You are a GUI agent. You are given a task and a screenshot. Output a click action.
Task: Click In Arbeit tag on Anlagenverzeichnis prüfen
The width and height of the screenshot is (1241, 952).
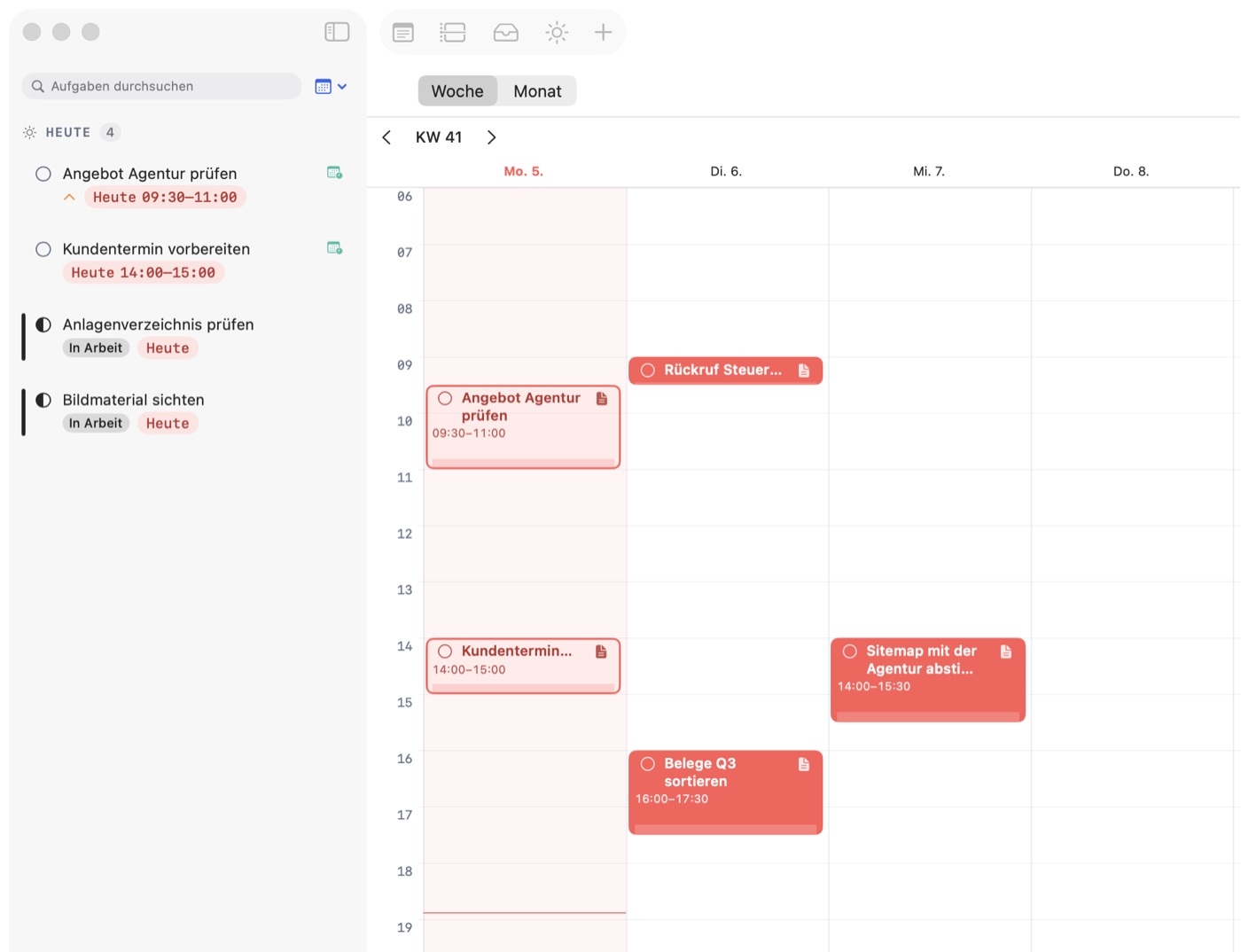[96, 348]
